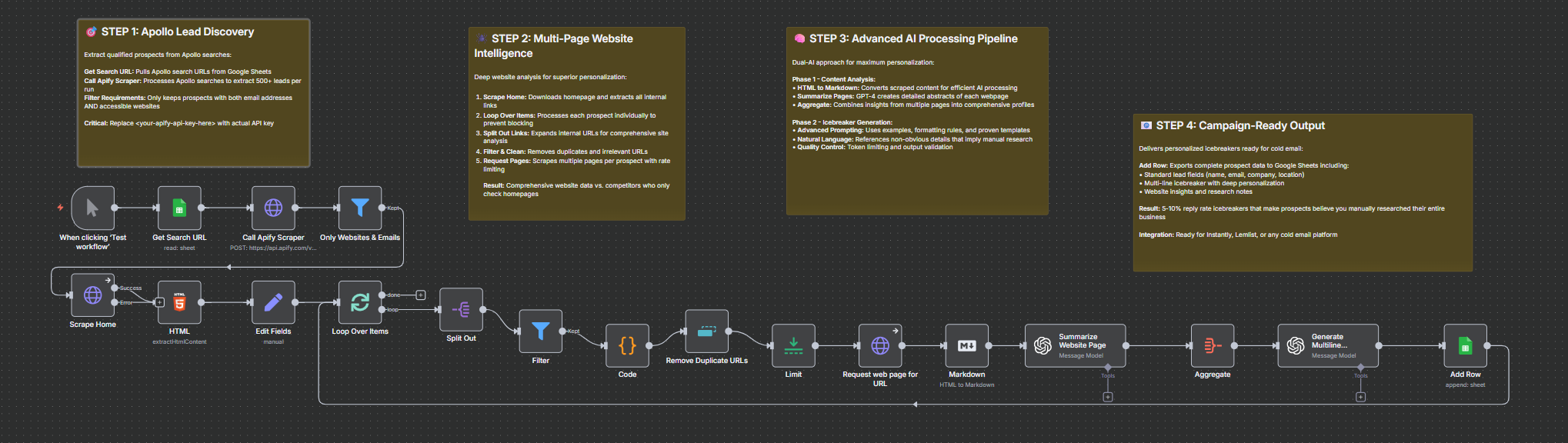Click the Call Apify Scraper globe node
Screen dimensions: 1568x443
273,208
